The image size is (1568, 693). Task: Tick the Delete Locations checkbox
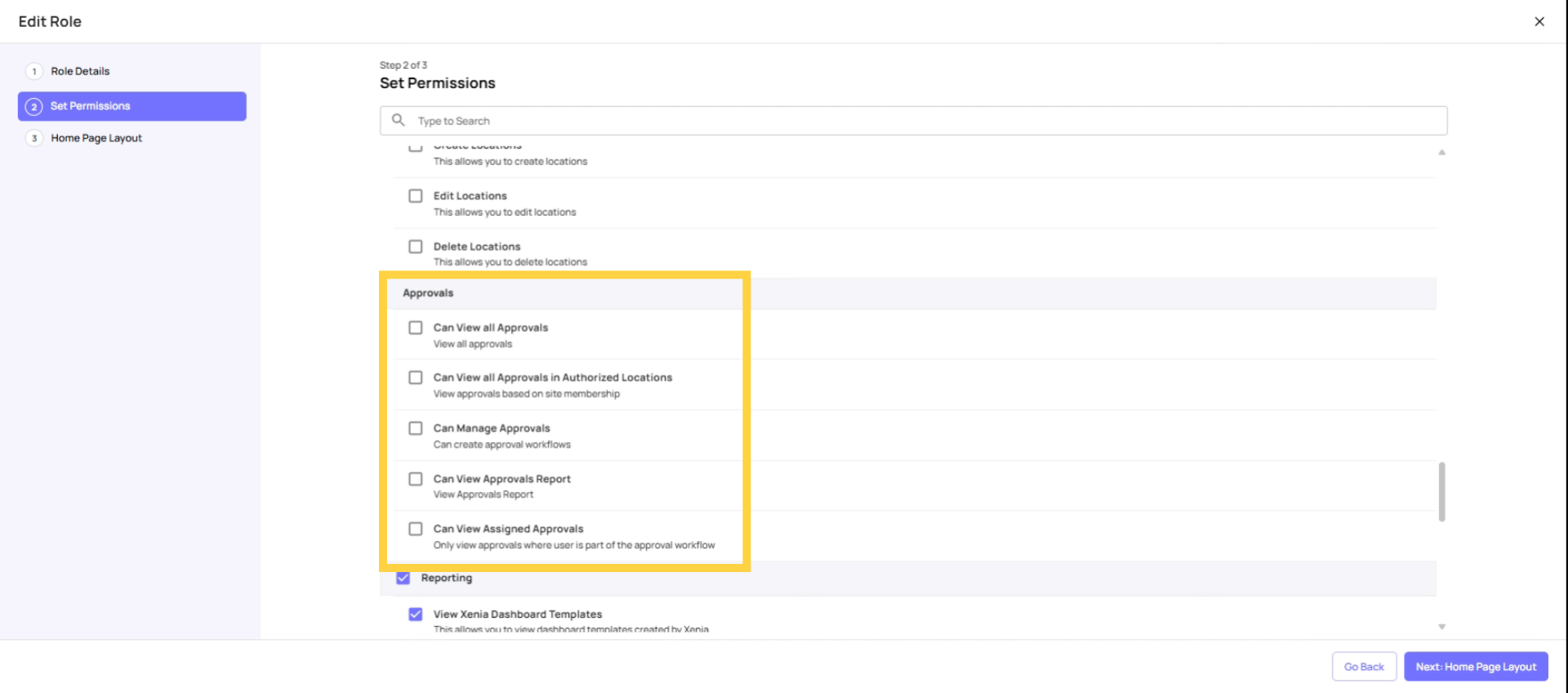[x=416, y=247]
